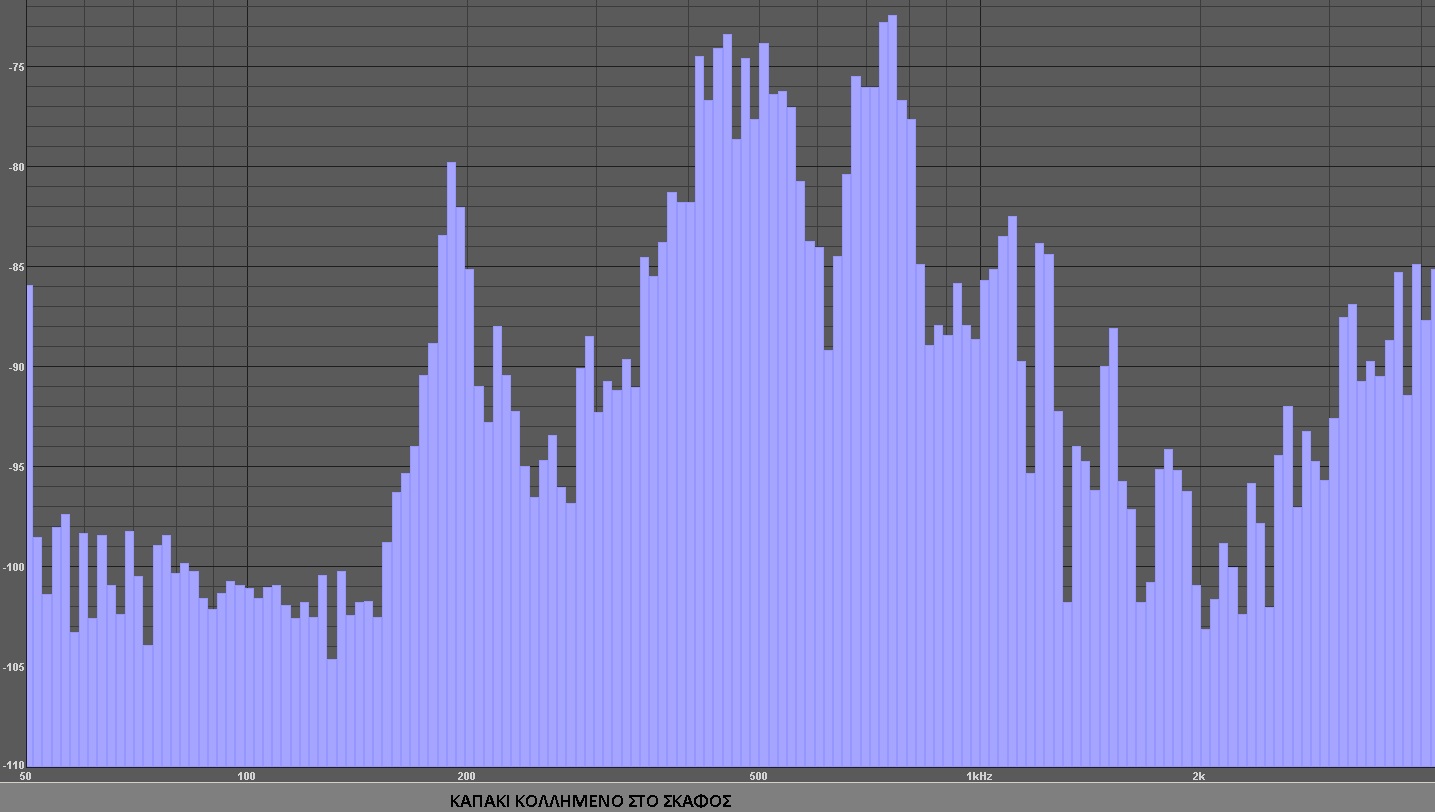The height and width of the screenshot is (812, 1435).
Task: Select the -85 dB level label
Action: [x=15, y=267]
